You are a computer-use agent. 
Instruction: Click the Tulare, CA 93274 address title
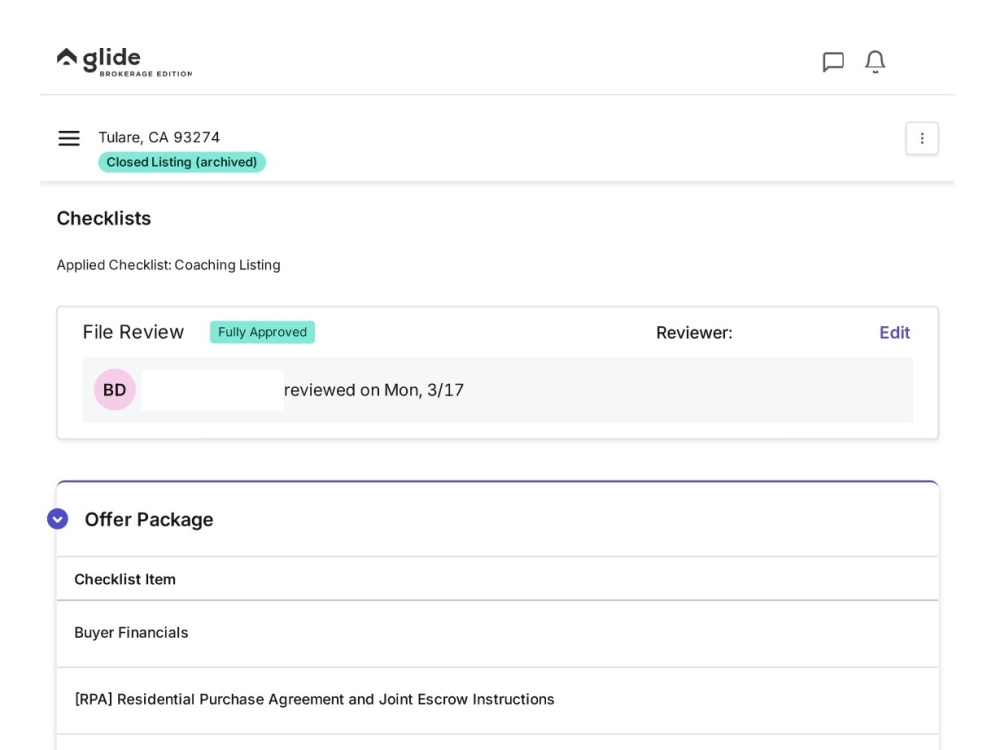tap(159, 137)
